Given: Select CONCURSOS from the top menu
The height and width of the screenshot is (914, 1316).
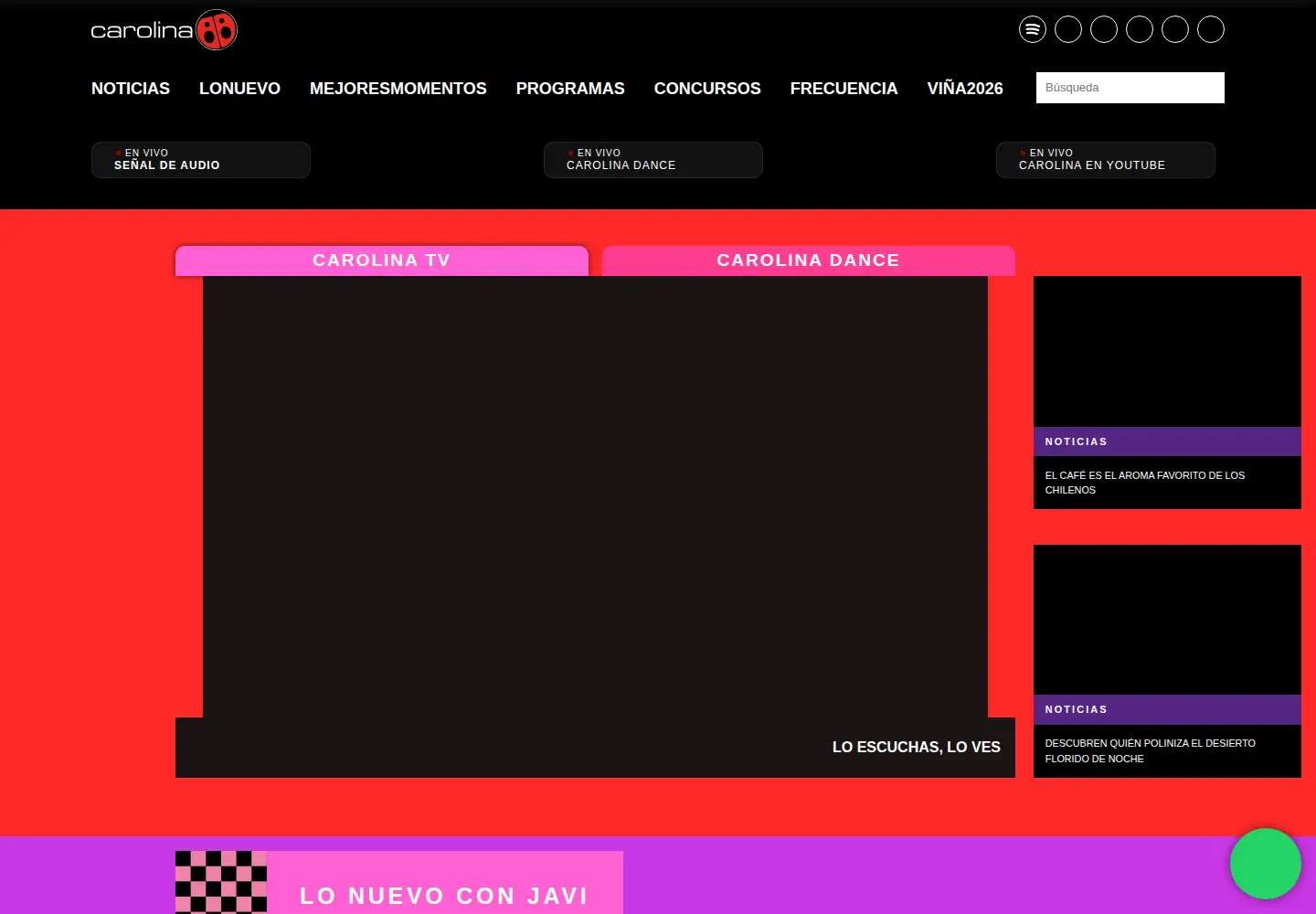Looking at the screenshot, I should (x=707, y=89).
